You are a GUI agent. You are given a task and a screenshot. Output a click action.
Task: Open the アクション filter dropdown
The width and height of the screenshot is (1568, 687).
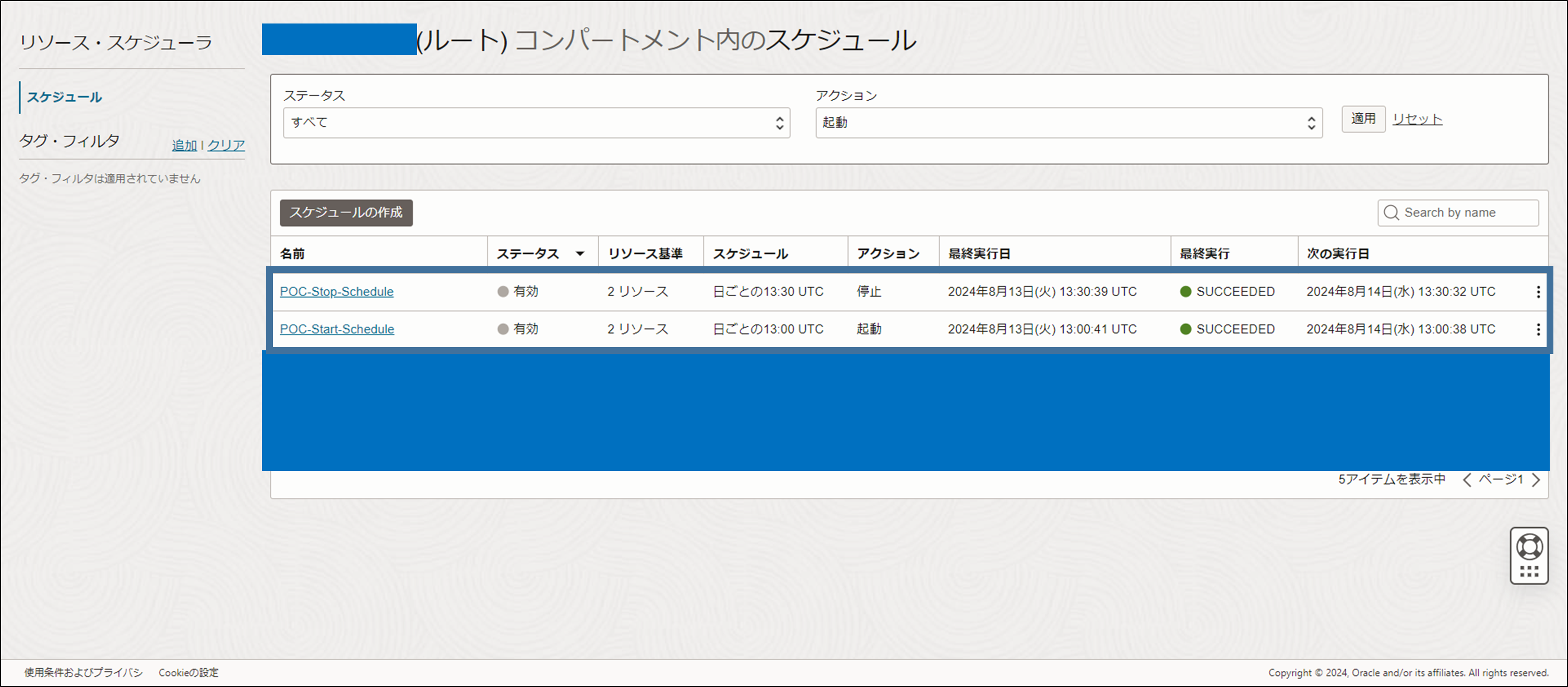pyautogui.click(x=1068, y=122)
